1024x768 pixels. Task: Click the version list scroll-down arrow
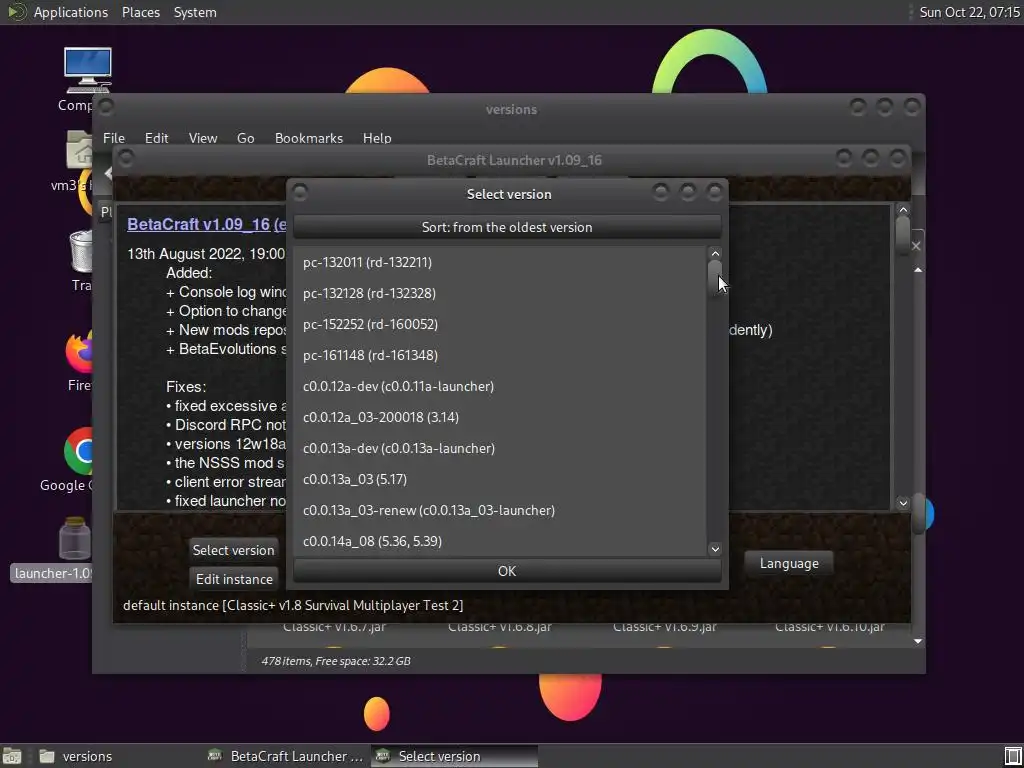[x=715, y=549]
